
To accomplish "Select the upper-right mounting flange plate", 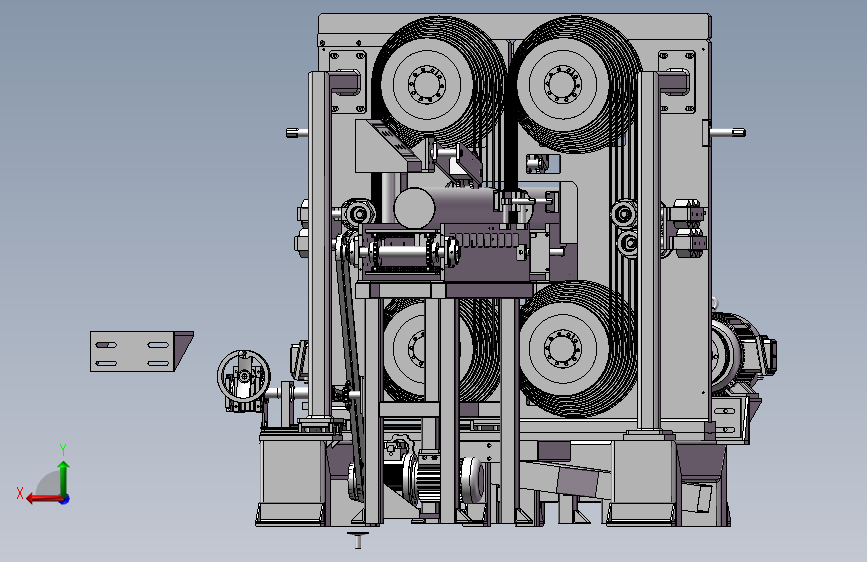I will coord(677,82).
